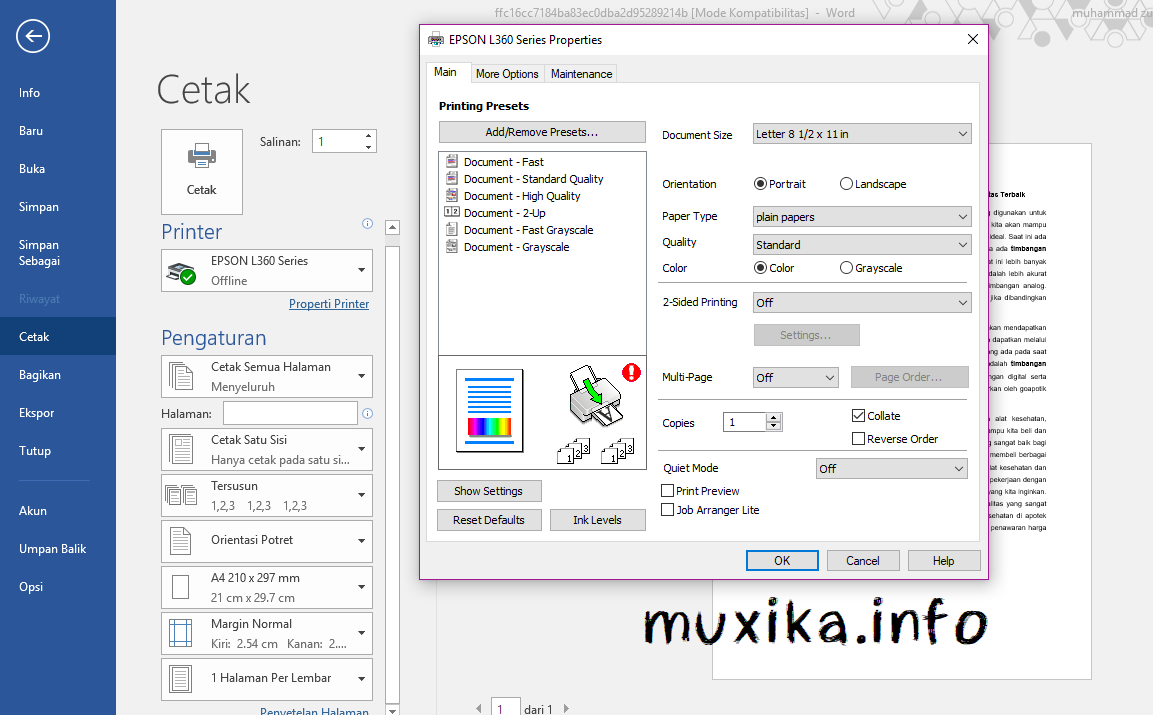The width and height of the screenshot is (1153, 715).
Task: Click the EPSON Properties title bar printer icon
Action: (x=436, y=40)
